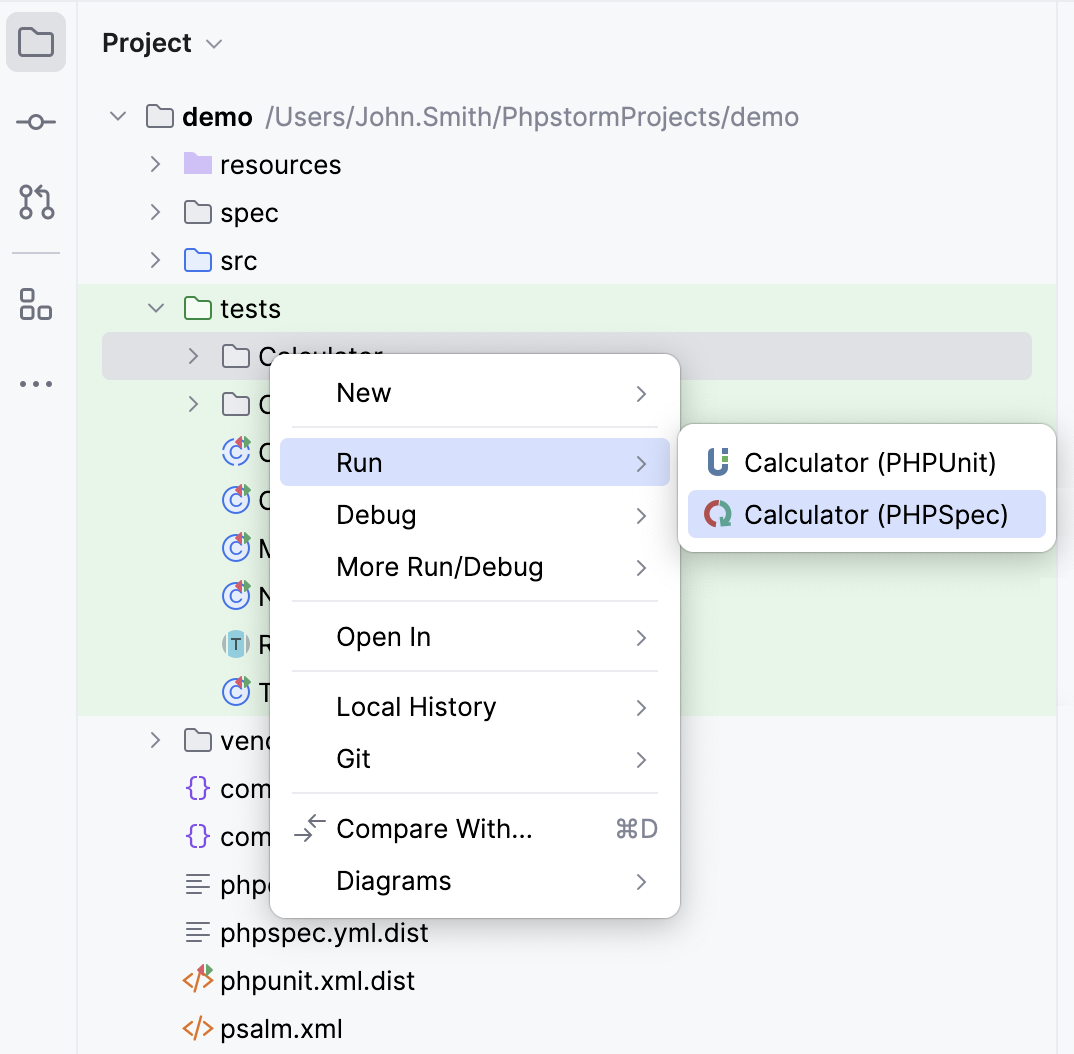Open the New submenu
The image size is (1074, 1054).
475,393
